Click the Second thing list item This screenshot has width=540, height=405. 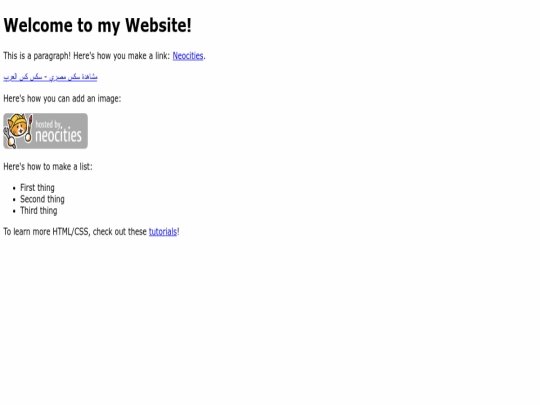42,199
